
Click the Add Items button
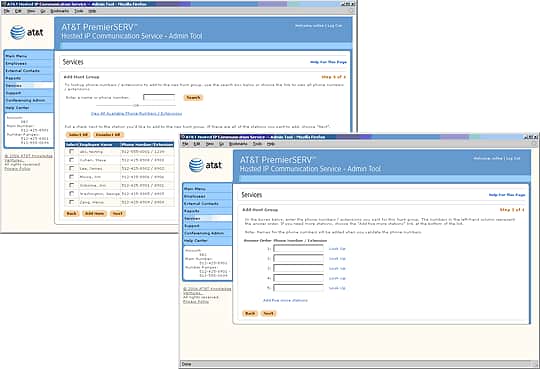pos(94,214)
